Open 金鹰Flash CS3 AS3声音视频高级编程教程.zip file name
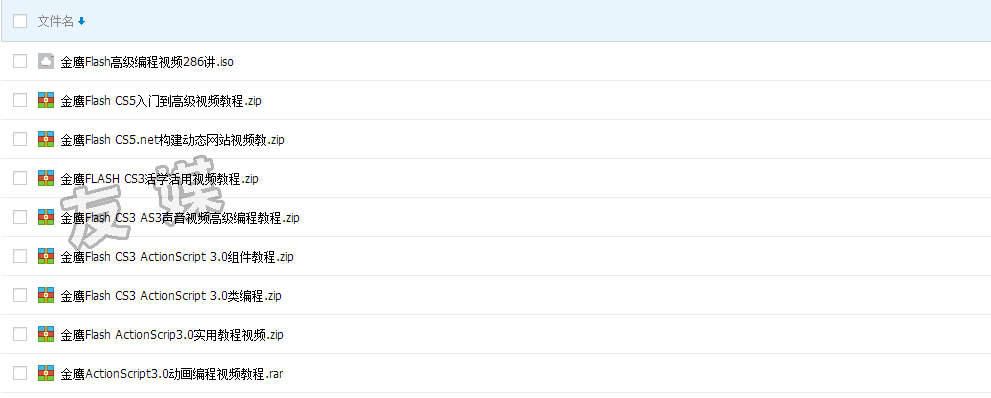Screen dimensions: 991x398 [x=180, y=218]
